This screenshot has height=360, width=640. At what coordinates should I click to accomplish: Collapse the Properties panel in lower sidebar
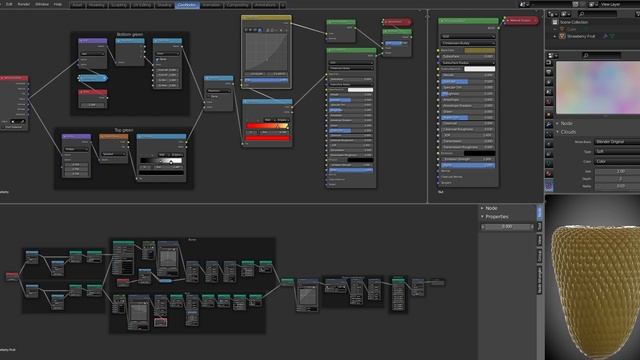482,217
